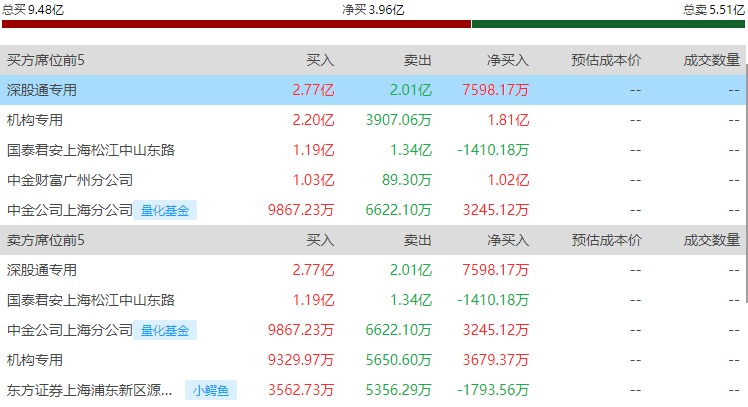748x407 pixels.
Task: Click the 9329.97万 buy value
Action: tap(301, 360)
